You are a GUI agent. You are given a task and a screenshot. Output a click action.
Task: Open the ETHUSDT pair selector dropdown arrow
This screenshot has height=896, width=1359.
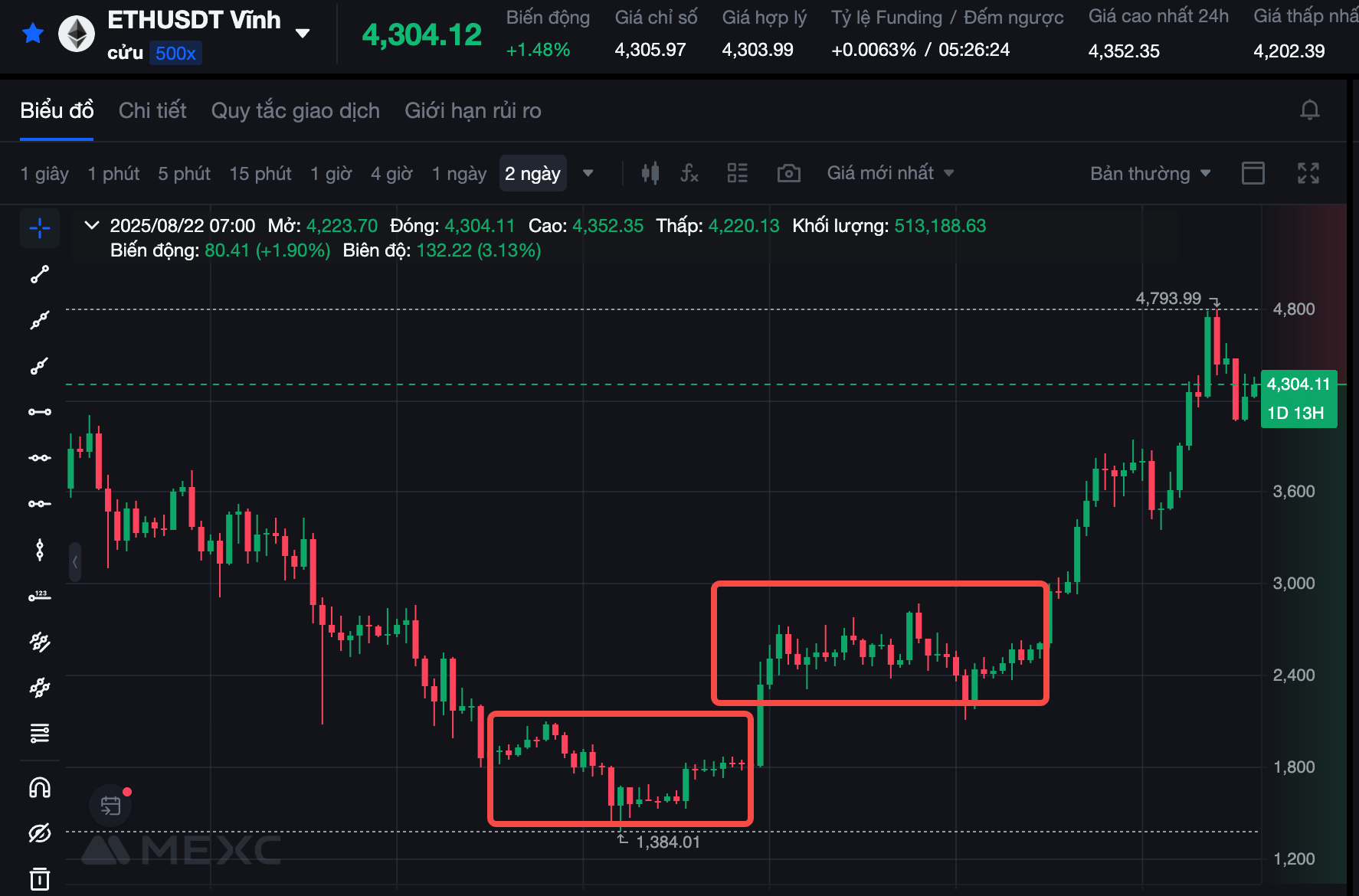[303, 33]
